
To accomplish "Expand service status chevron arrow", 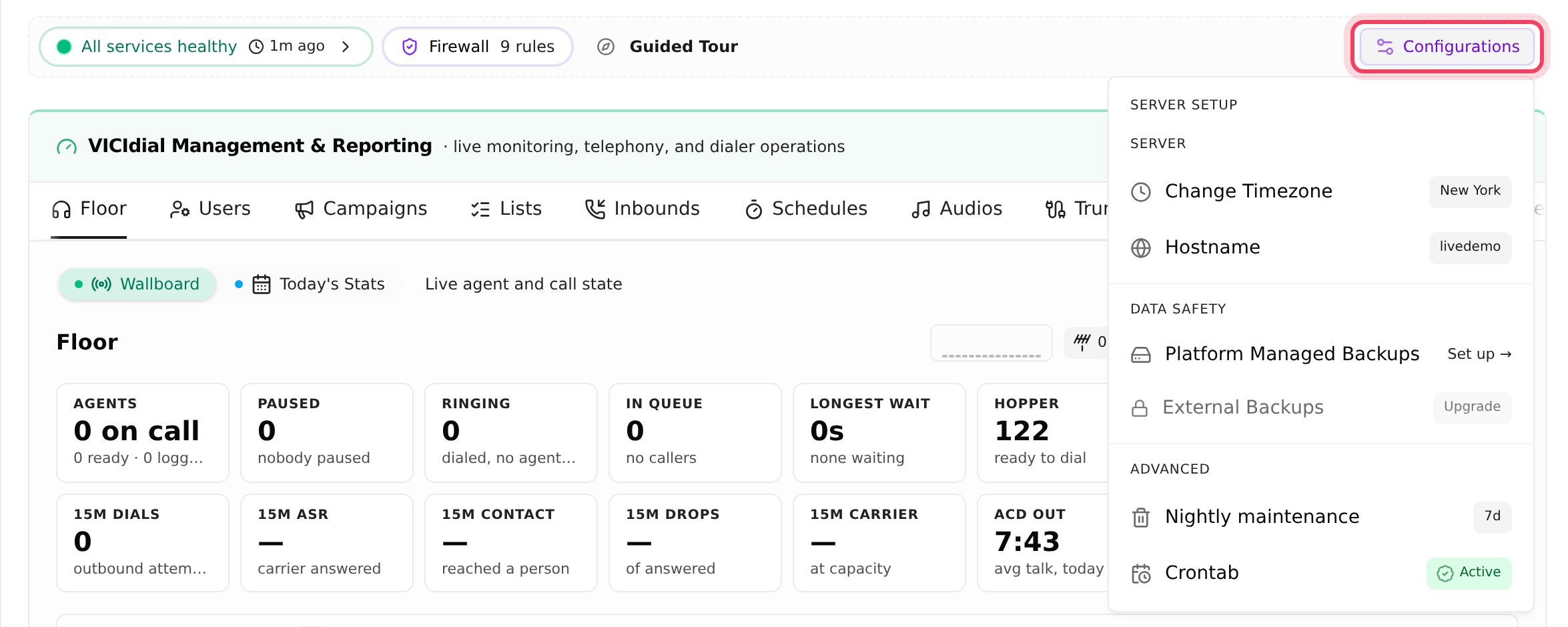I will pyautogui.click(x=346, y=47).
